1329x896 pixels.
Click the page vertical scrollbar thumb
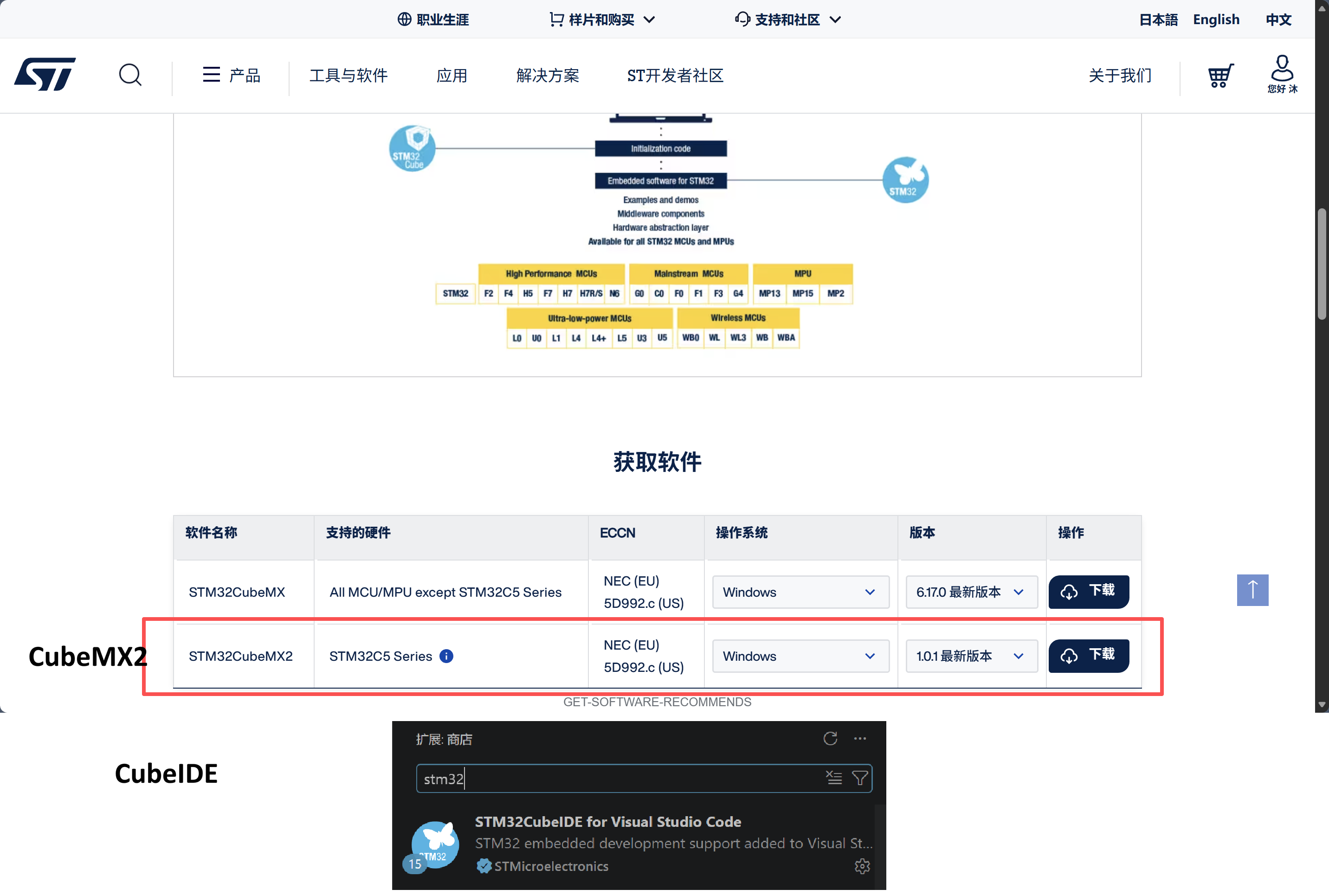click(1322, 264)
